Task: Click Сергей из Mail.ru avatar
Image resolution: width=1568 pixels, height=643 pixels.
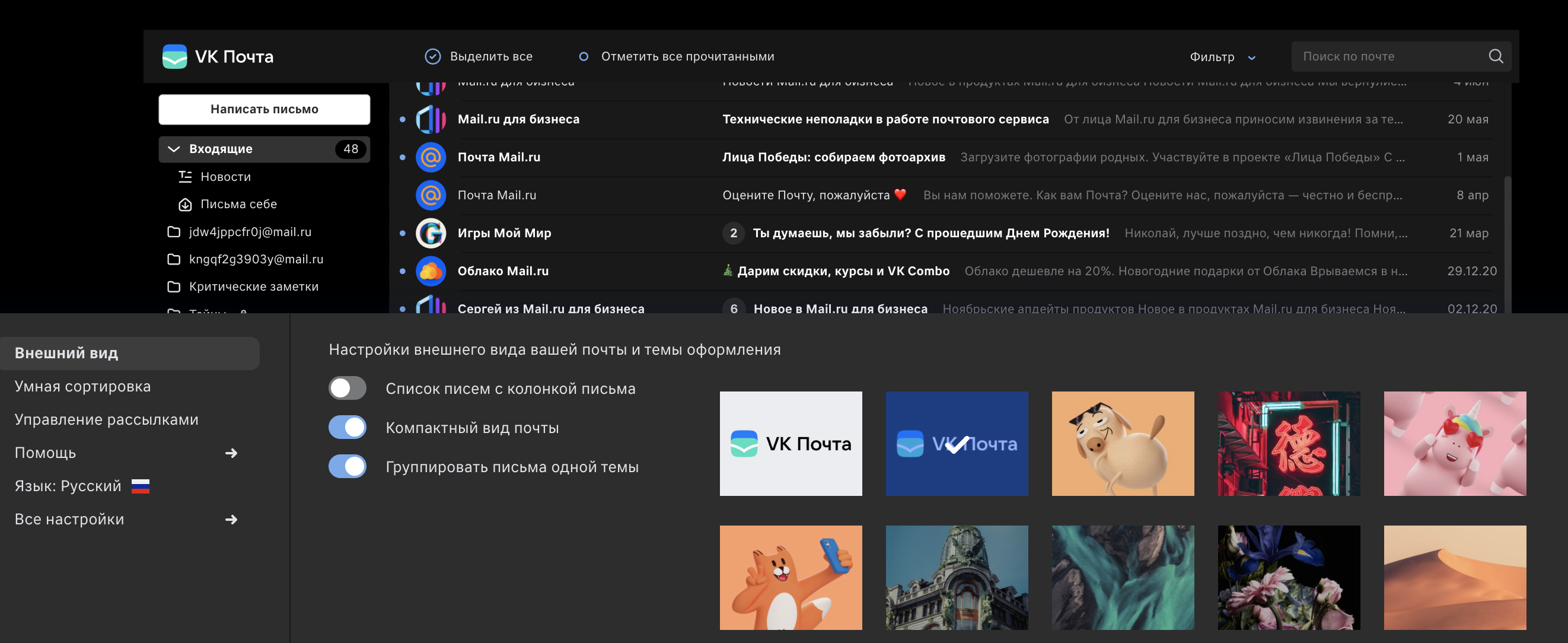Action: coord(431,304)
